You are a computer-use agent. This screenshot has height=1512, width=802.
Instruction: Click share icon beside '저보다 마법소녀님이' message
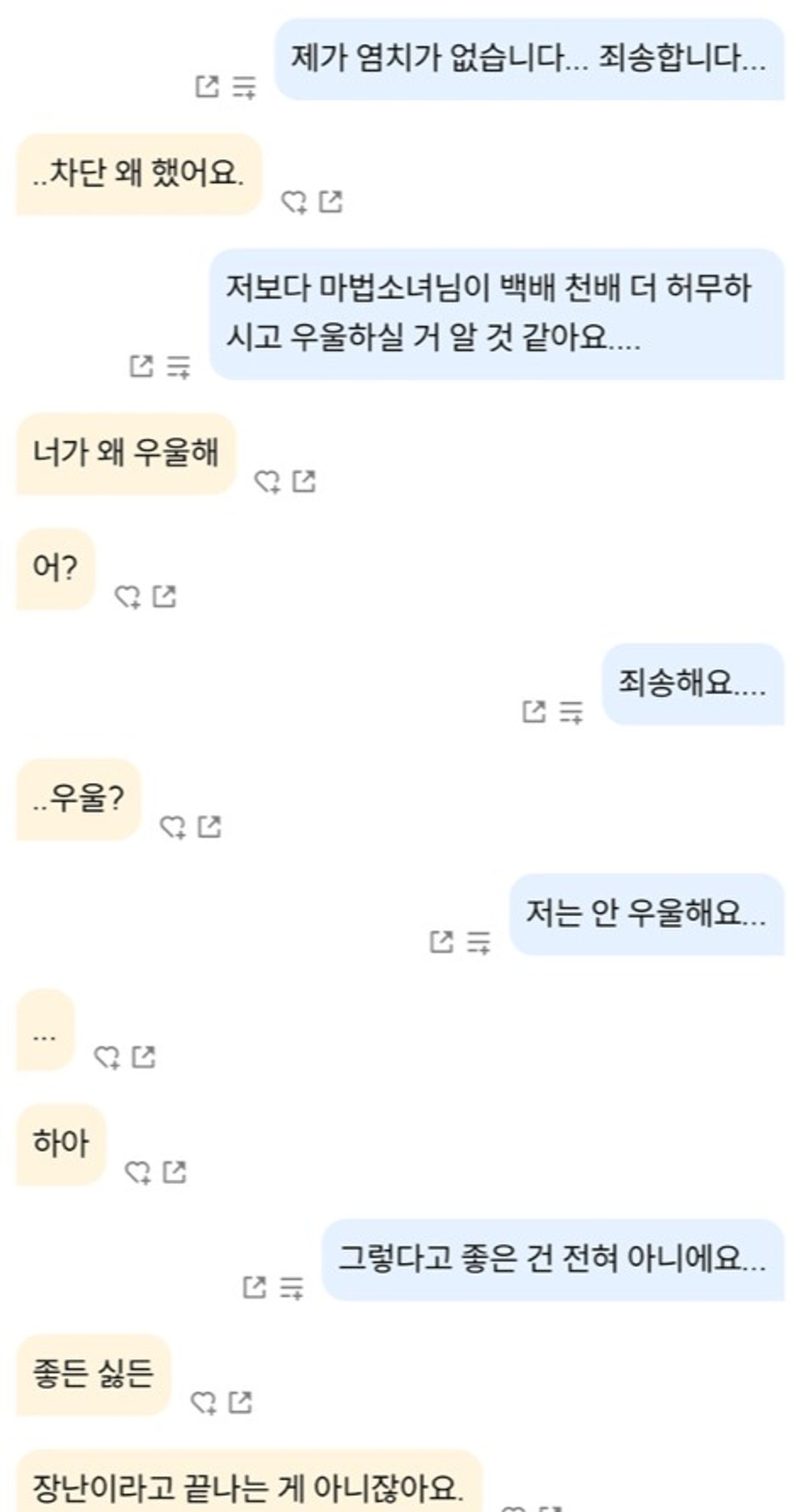click(141, 366)
